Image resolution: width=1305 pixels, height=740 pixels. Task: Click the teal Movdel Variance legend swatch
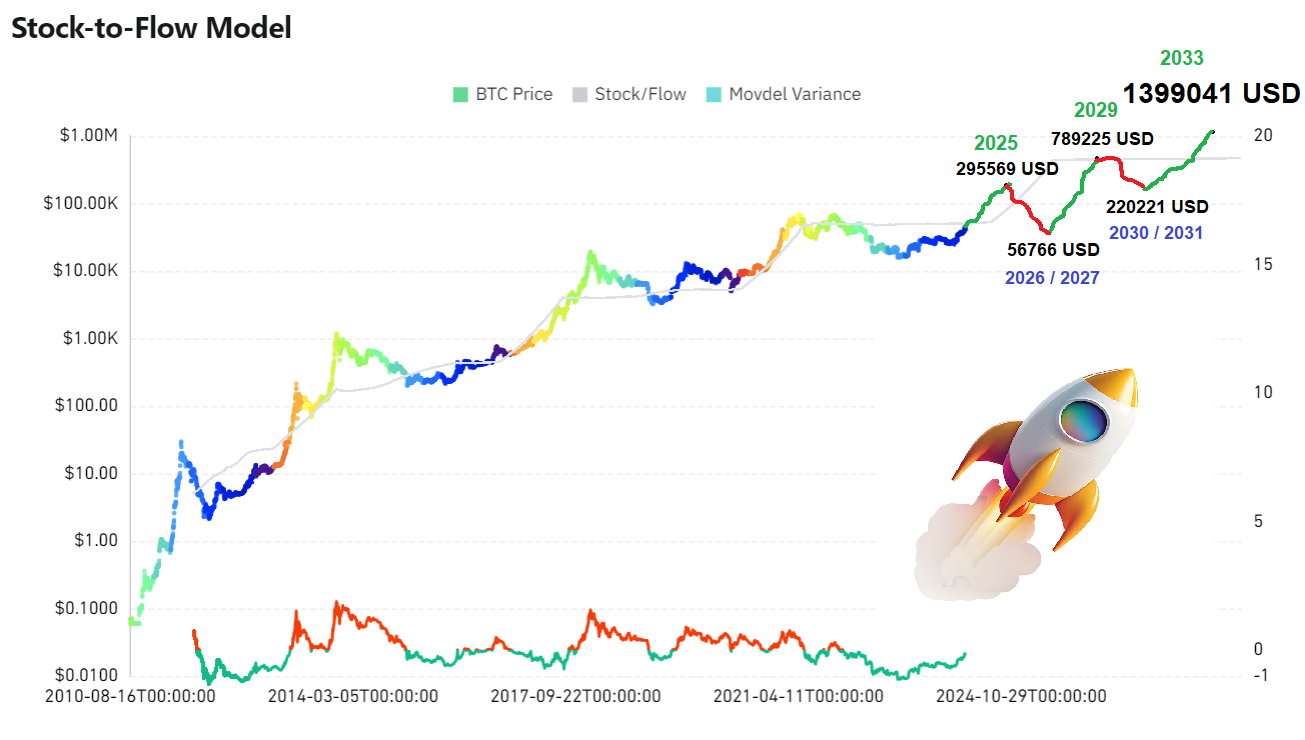click(x=714, y=95)
